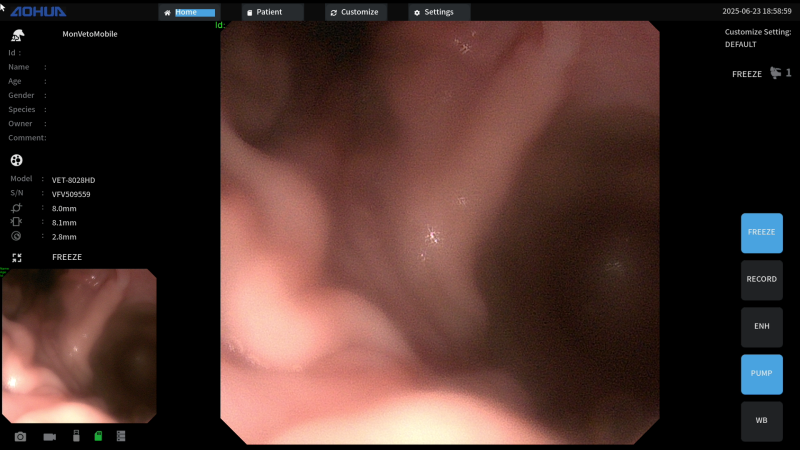Viewport: 800px width, 450px height.
Task: Click the storage server icon
Action: [x=121, y=436]
